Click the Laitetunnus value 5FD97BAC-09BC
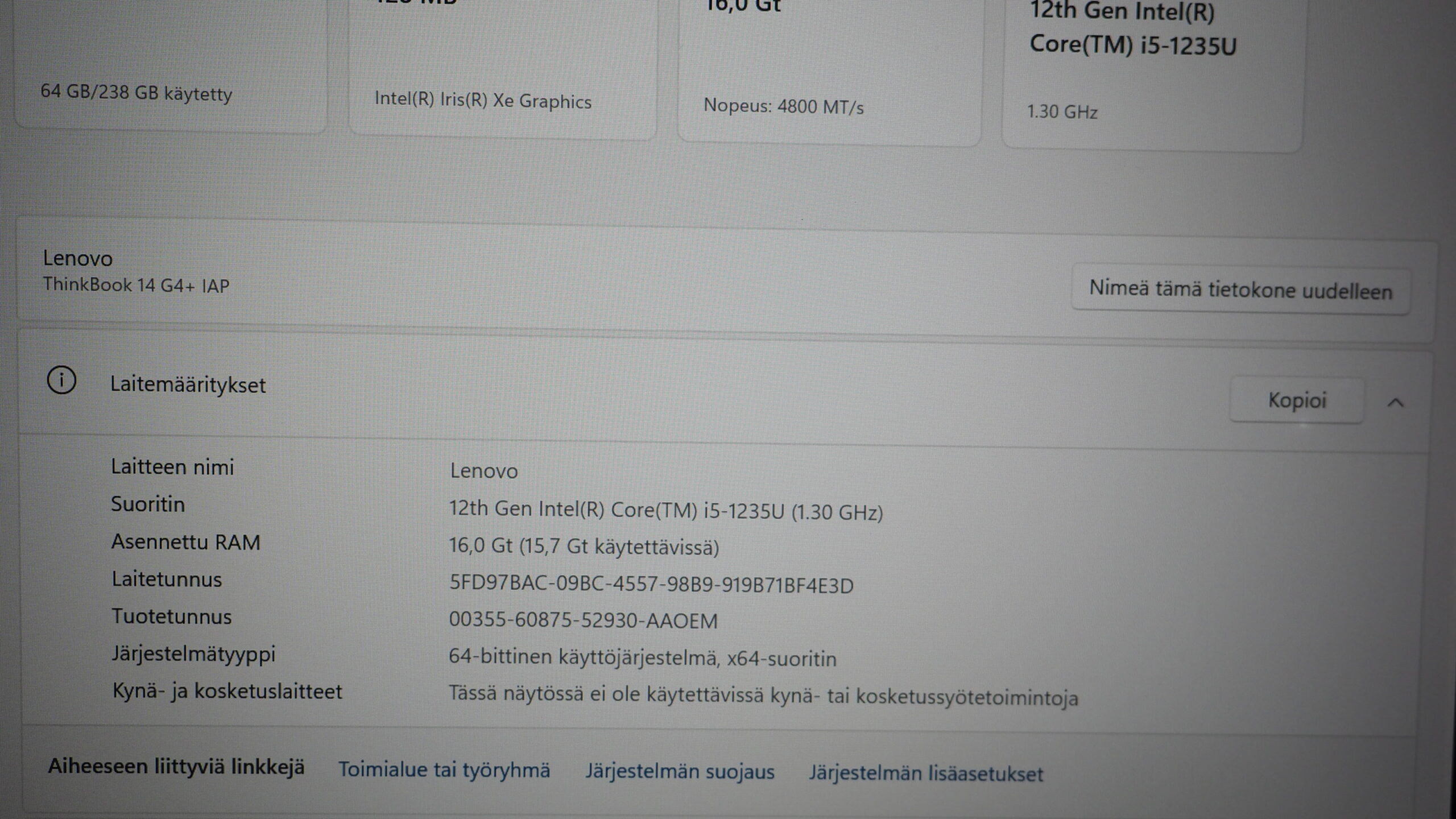The width and height of the screenshot is (1456, 819). coord(651,585)
